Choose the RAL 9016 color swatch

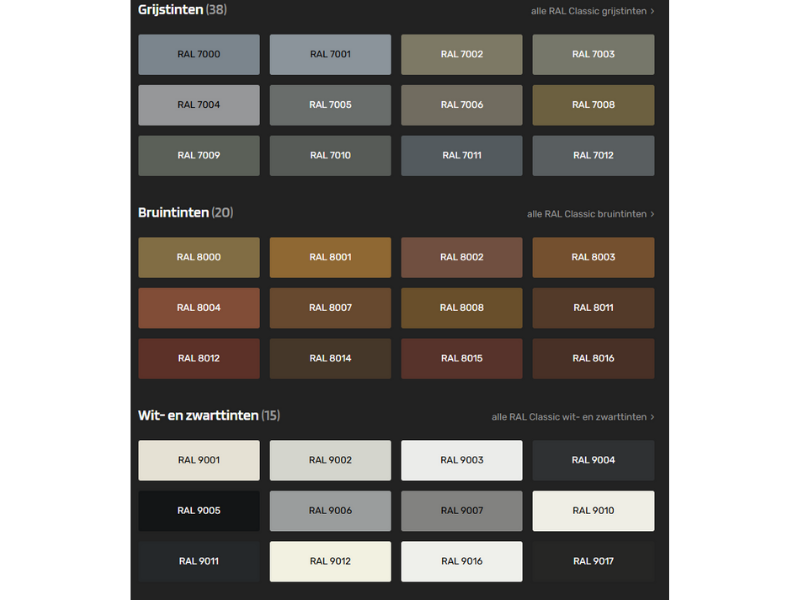click(461, 562)
